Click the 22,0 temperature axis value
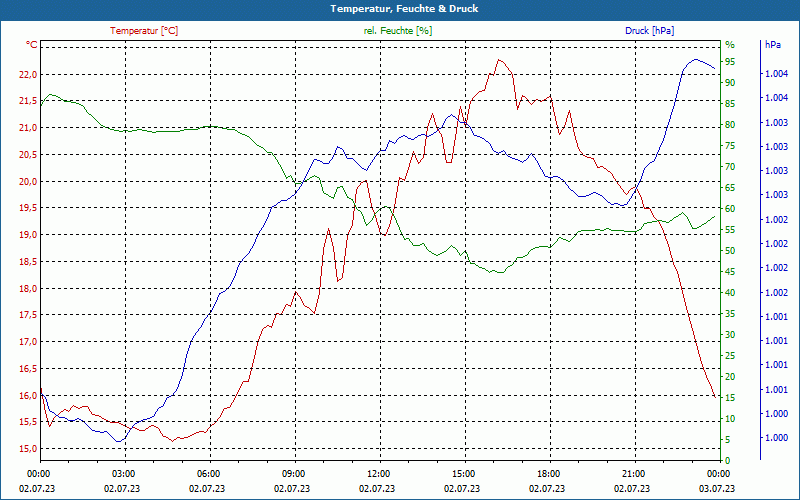800x500 pixels. 29,74
